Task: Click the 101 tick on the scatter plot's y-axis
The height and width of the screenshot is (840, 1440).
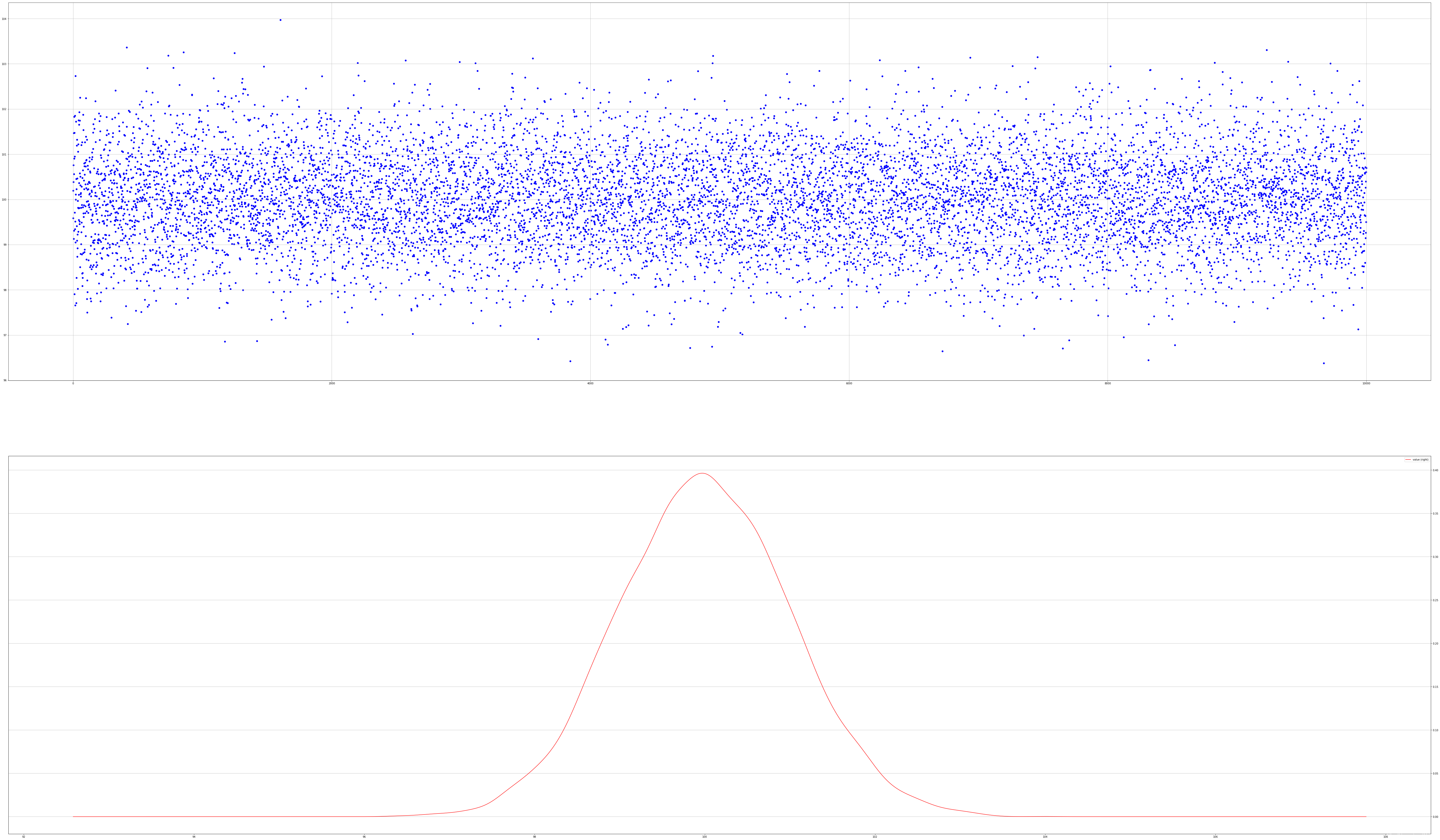Action: pos(4,154)
